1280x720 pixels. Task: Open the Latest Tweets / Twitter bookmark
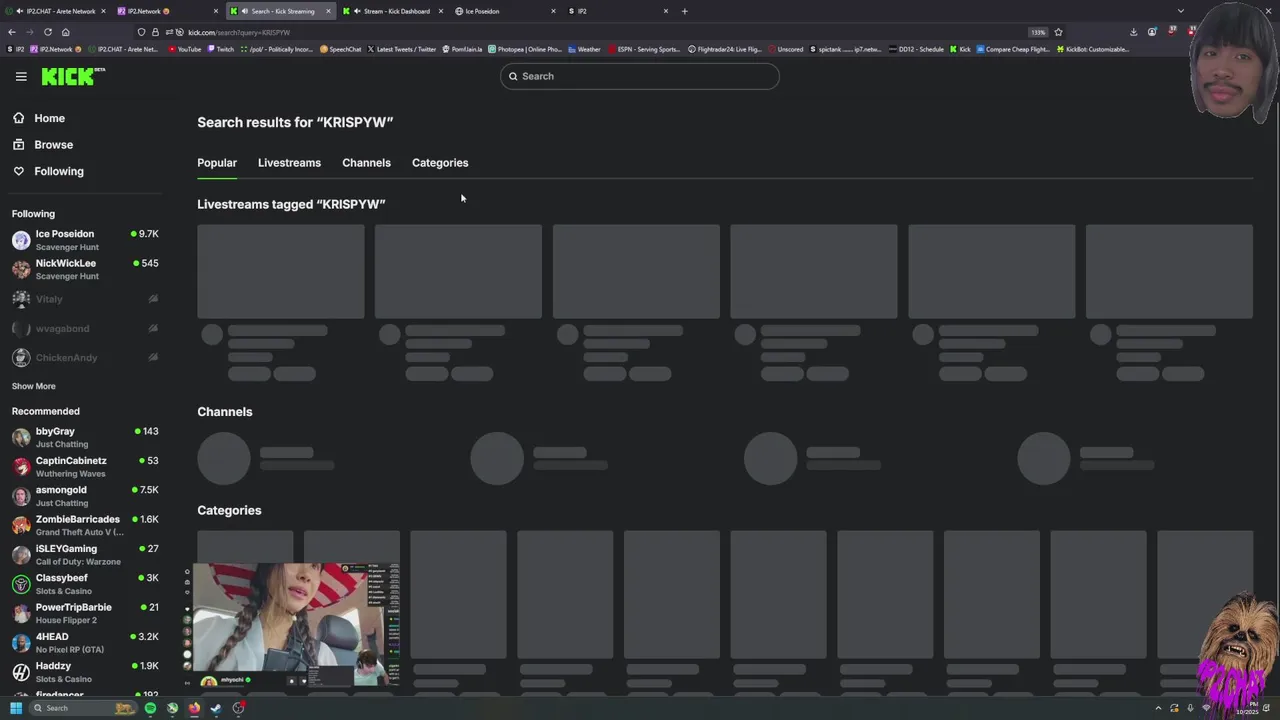402,49
